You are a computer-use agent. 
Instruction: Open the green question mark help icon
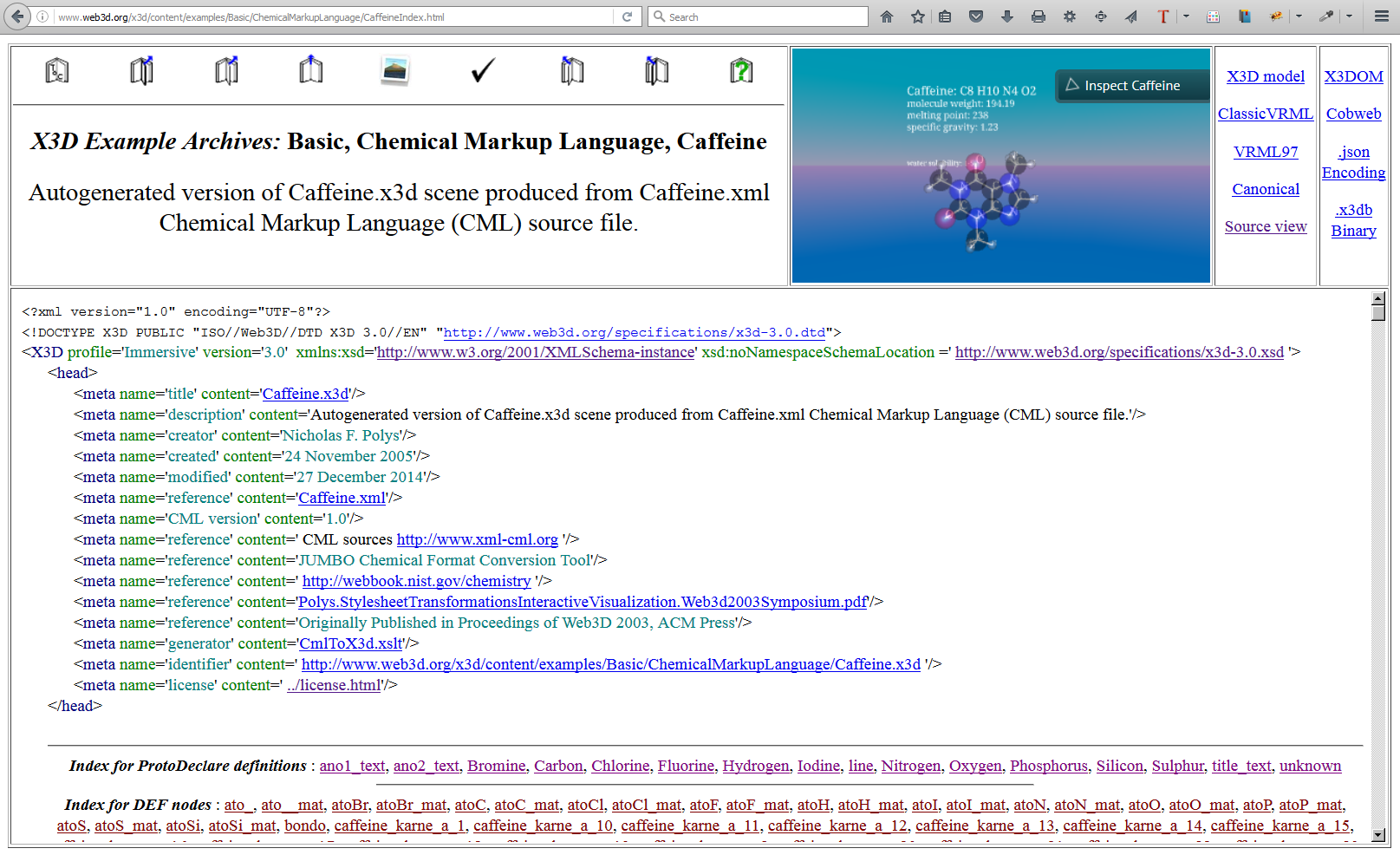[x=741, y=70]
